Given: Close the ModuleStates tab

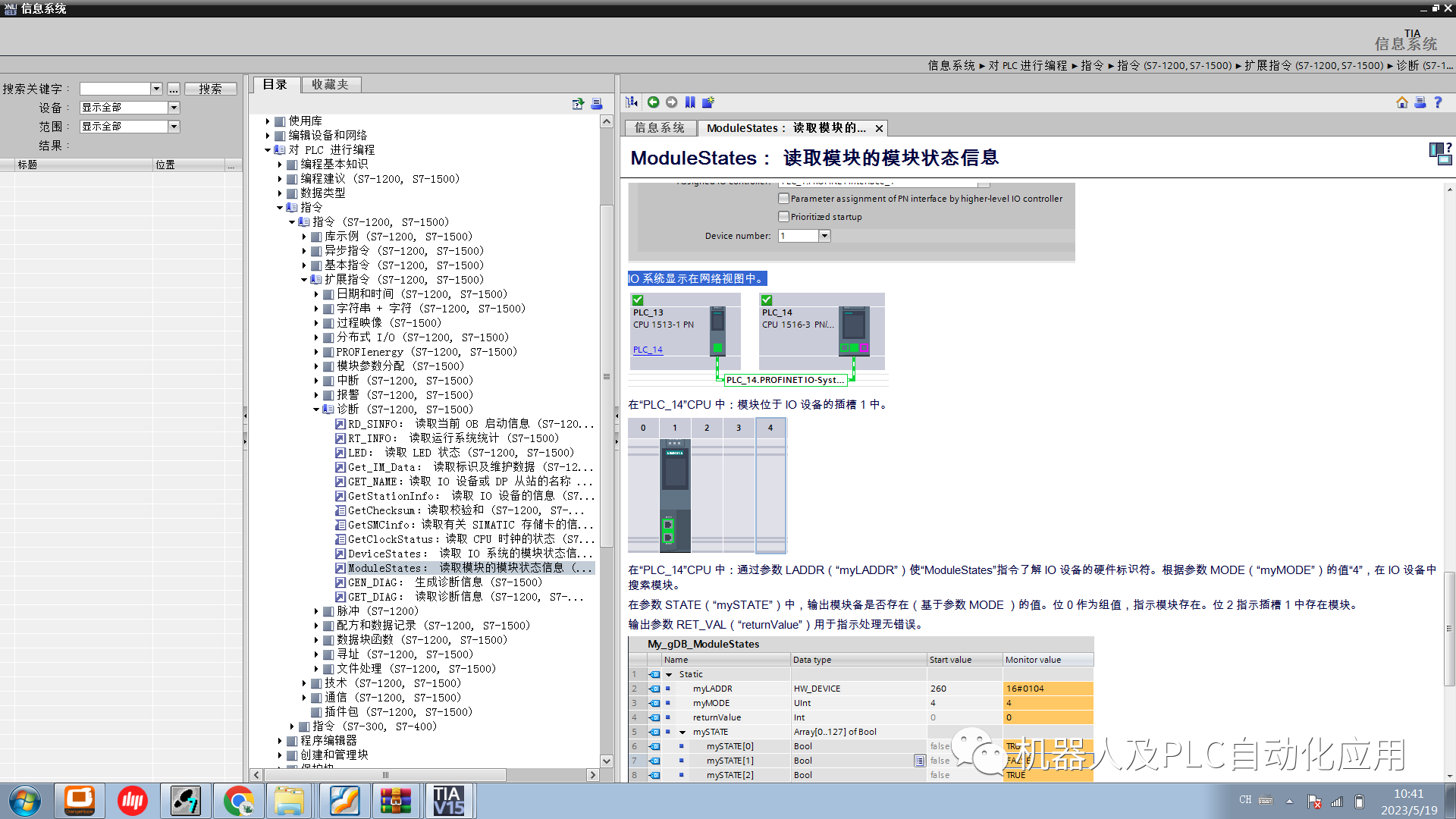Looking at the screenshot, I should click(x=879, y=128).
